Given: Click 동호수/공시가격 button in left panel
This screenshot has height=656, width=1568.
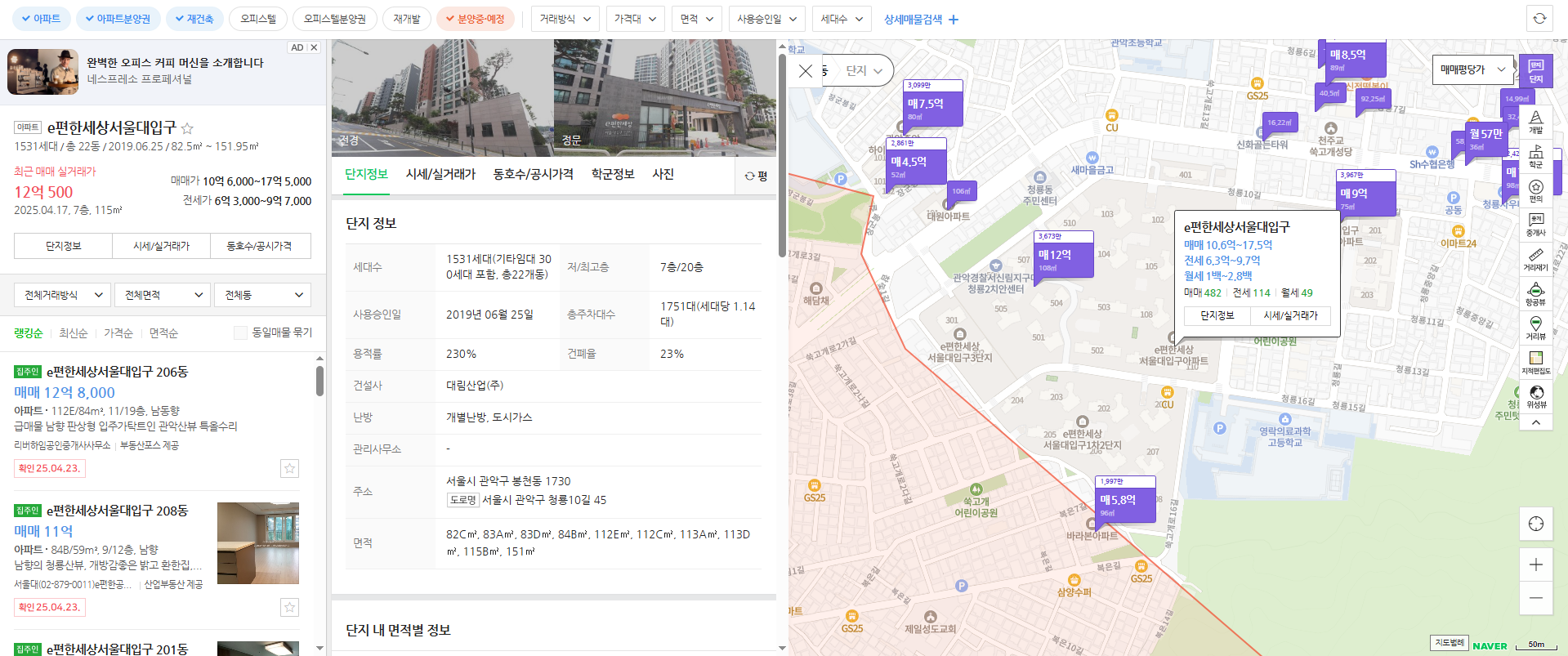Looking at the screenshot, I should click(260, 246).
